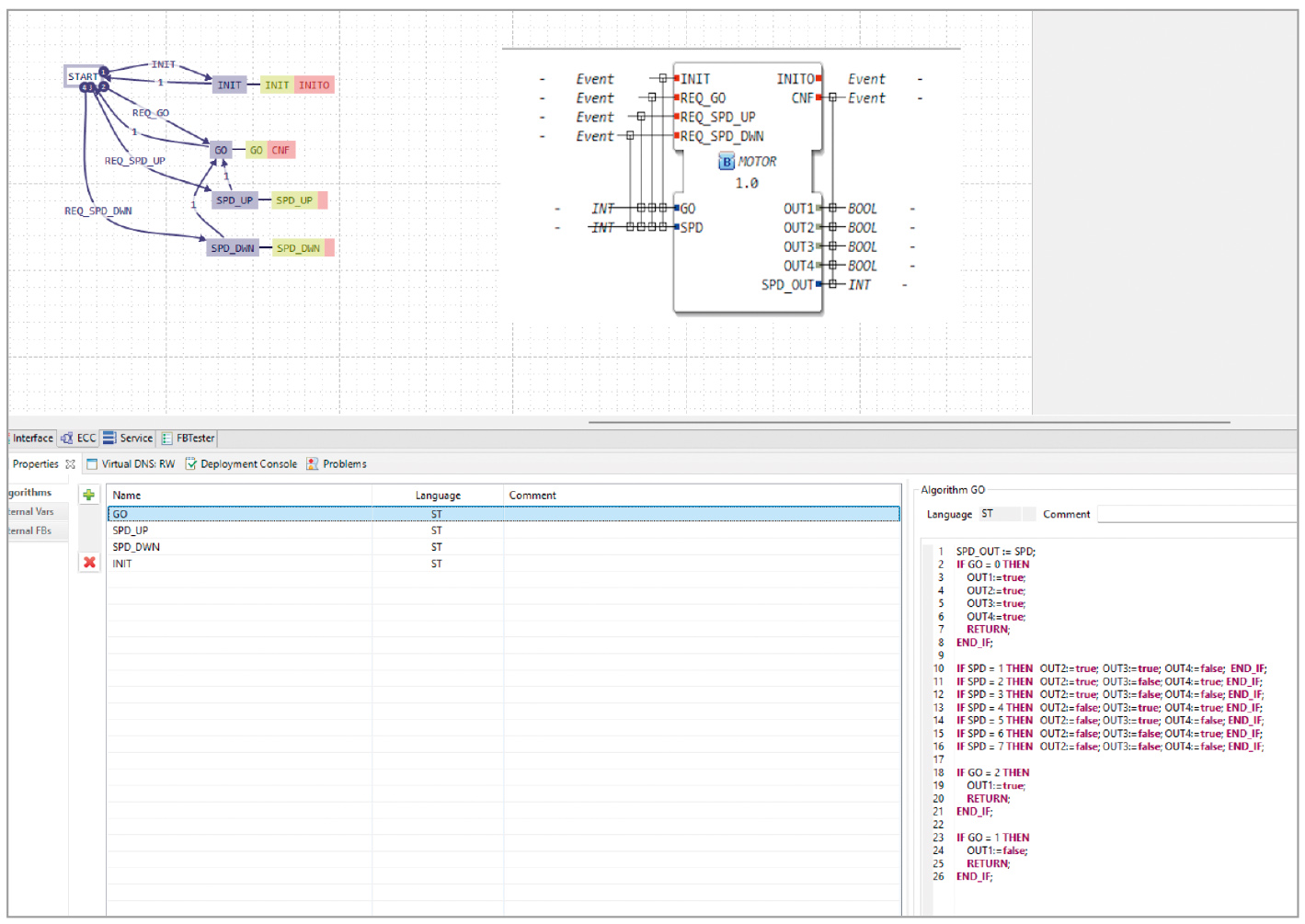Select the INIT row in algorithms table
The width and height of the screenshot is (1305, 924).
coord(122,564)
